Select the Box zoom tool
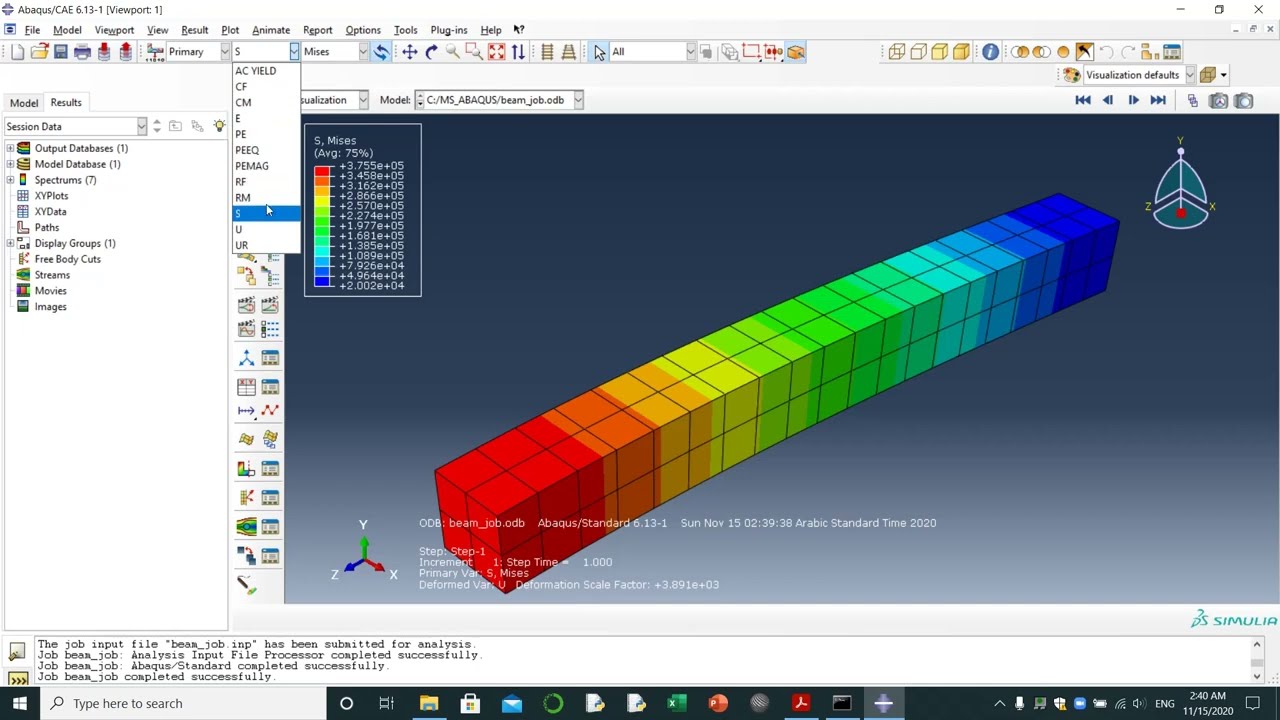This screenshot has width=1280, height=720. (x=475, y=52)
